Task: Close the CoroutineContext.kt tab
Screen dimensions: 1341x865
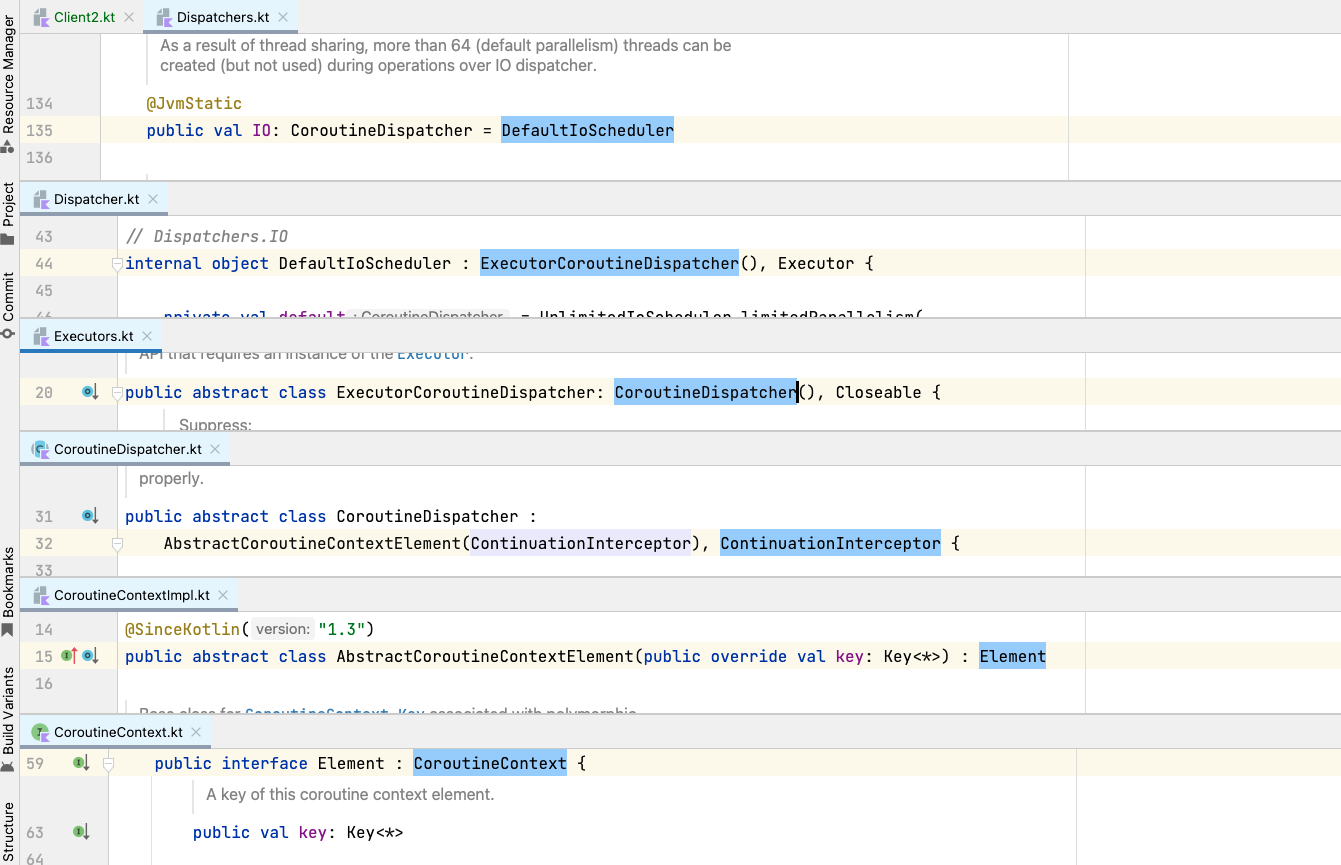Action: pyautogui.click(x=196, y=732)
